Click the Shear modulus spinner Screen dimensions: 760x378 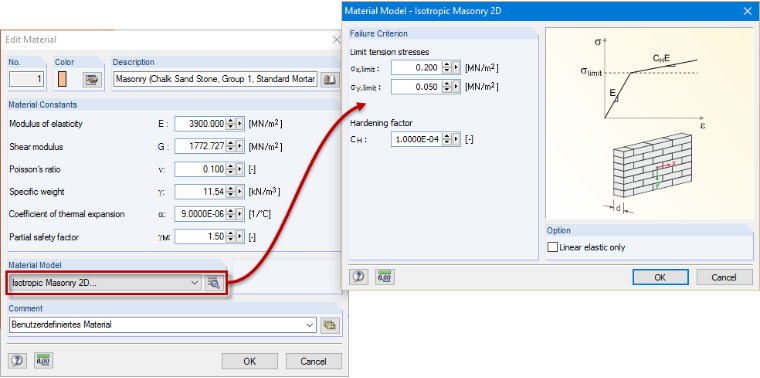[231, 146]
